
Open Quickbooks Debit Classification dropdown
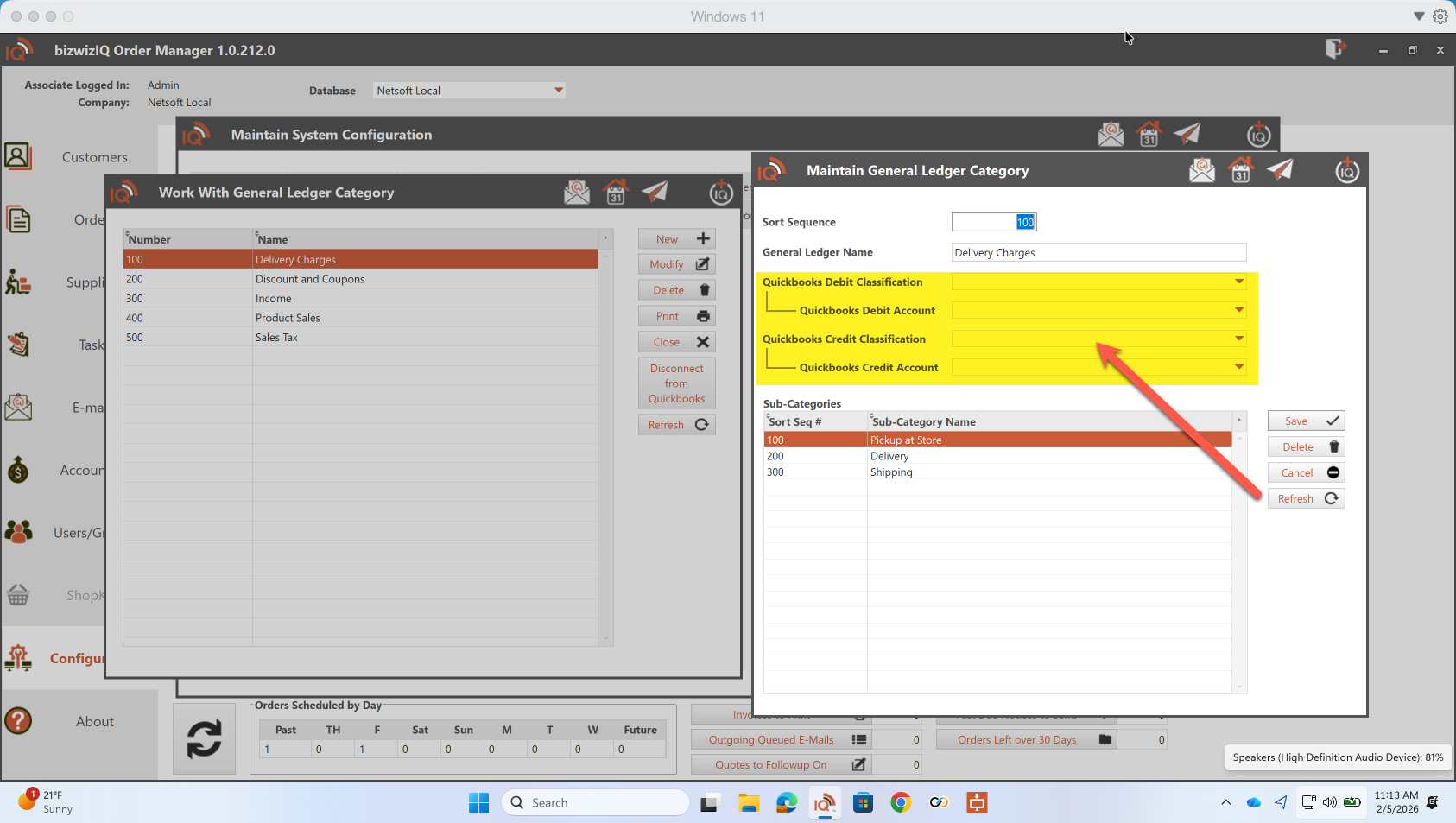pos(1238,282)
